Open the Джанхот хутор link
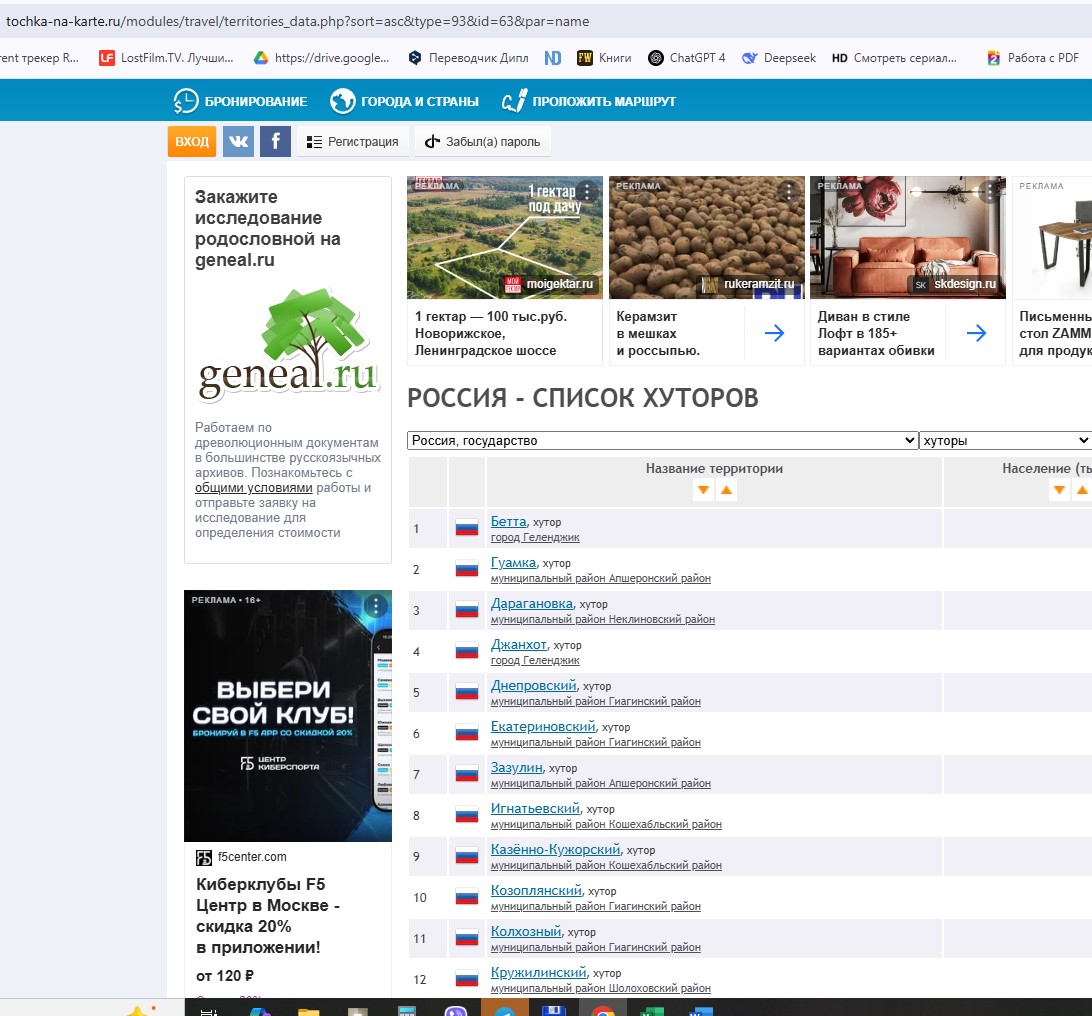 [x=519, y=645]
